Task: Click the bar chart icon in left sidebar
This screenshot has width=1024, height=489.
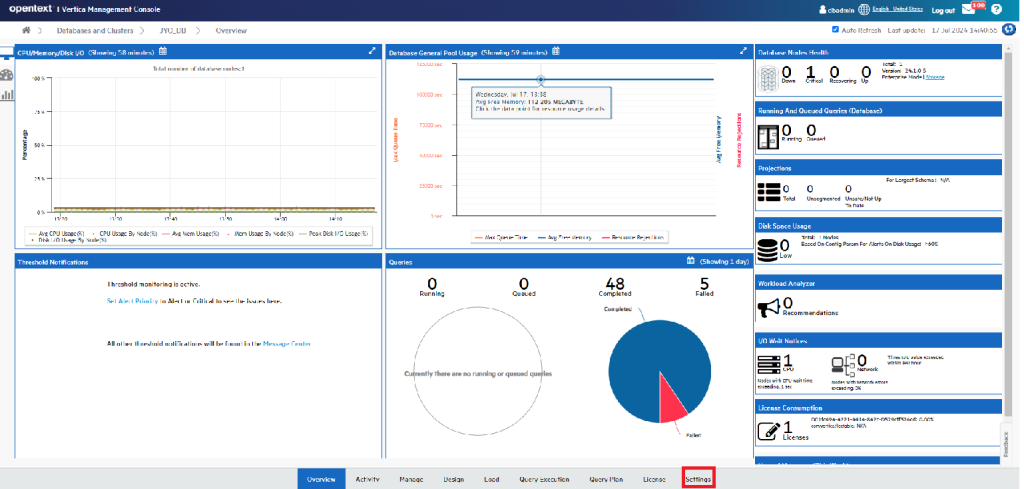Action: [7, 95]
